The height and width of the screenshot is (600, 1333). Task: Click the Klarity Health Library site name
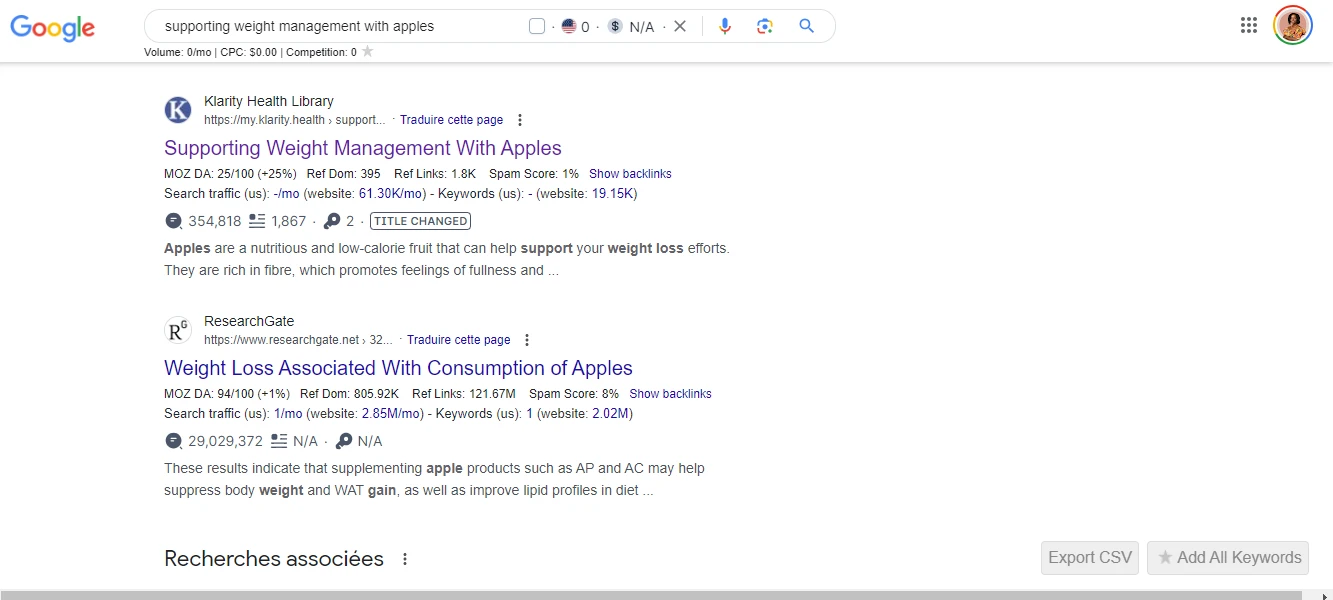tap(269, 101)
